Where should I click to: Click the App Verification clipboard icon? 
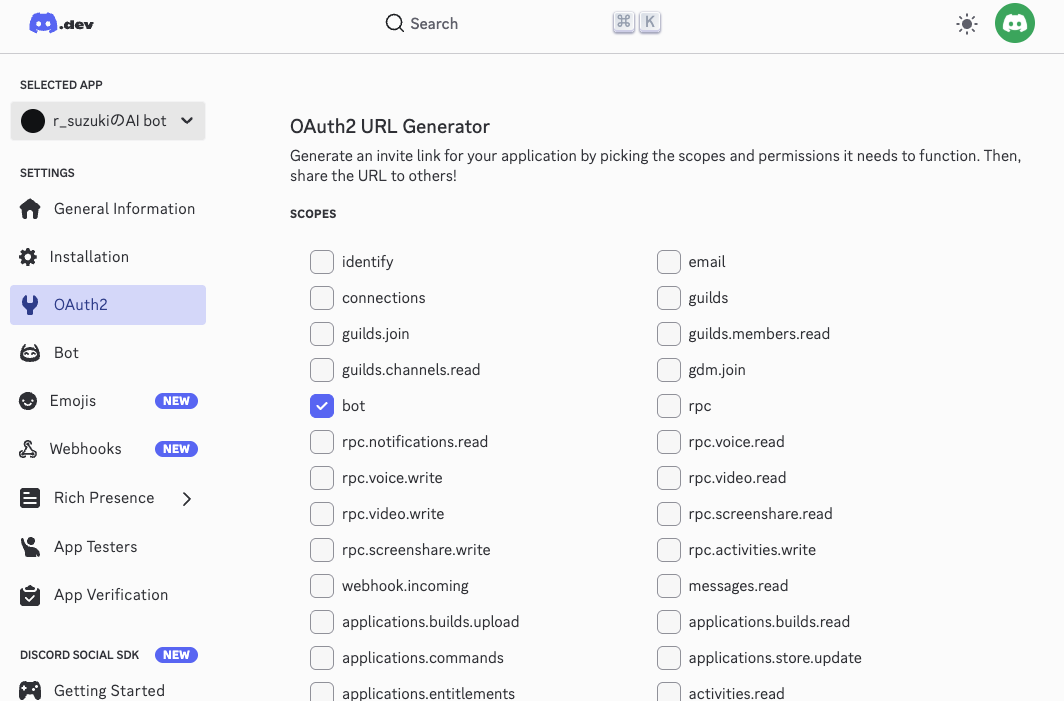tap(30, 595)
